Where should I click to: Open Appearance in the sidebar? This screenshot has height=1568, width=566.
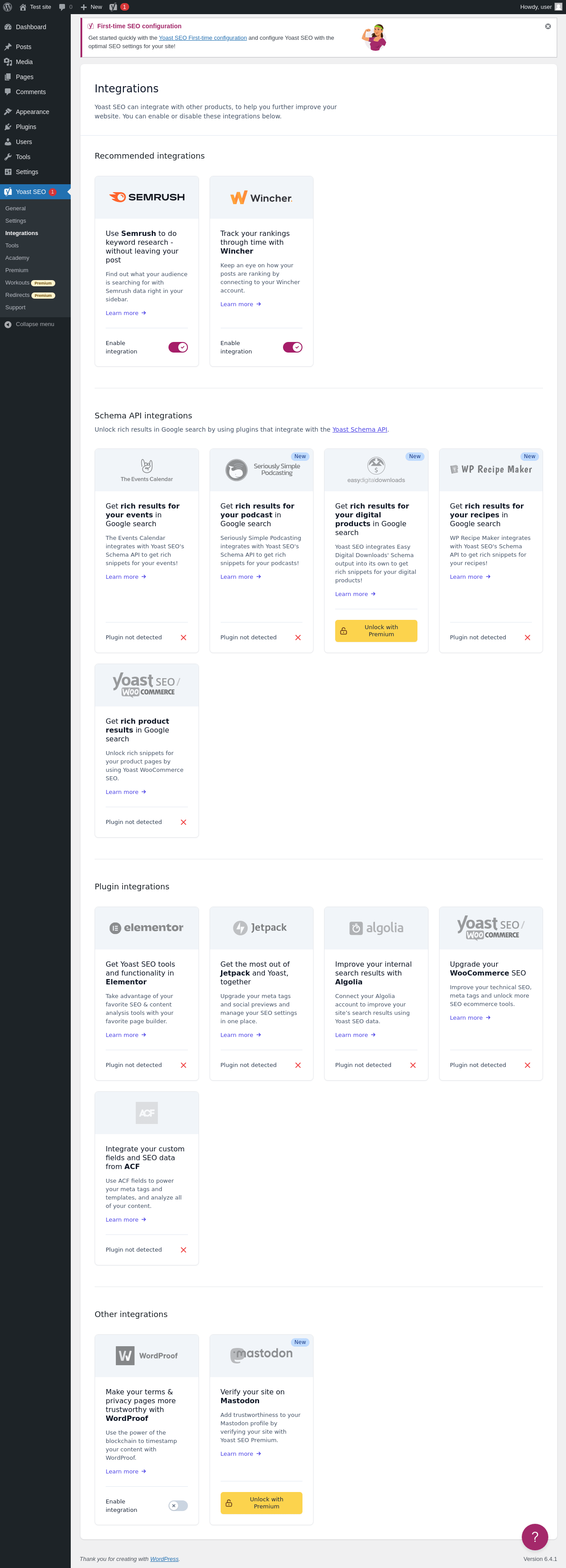click(x=35, y=112)
